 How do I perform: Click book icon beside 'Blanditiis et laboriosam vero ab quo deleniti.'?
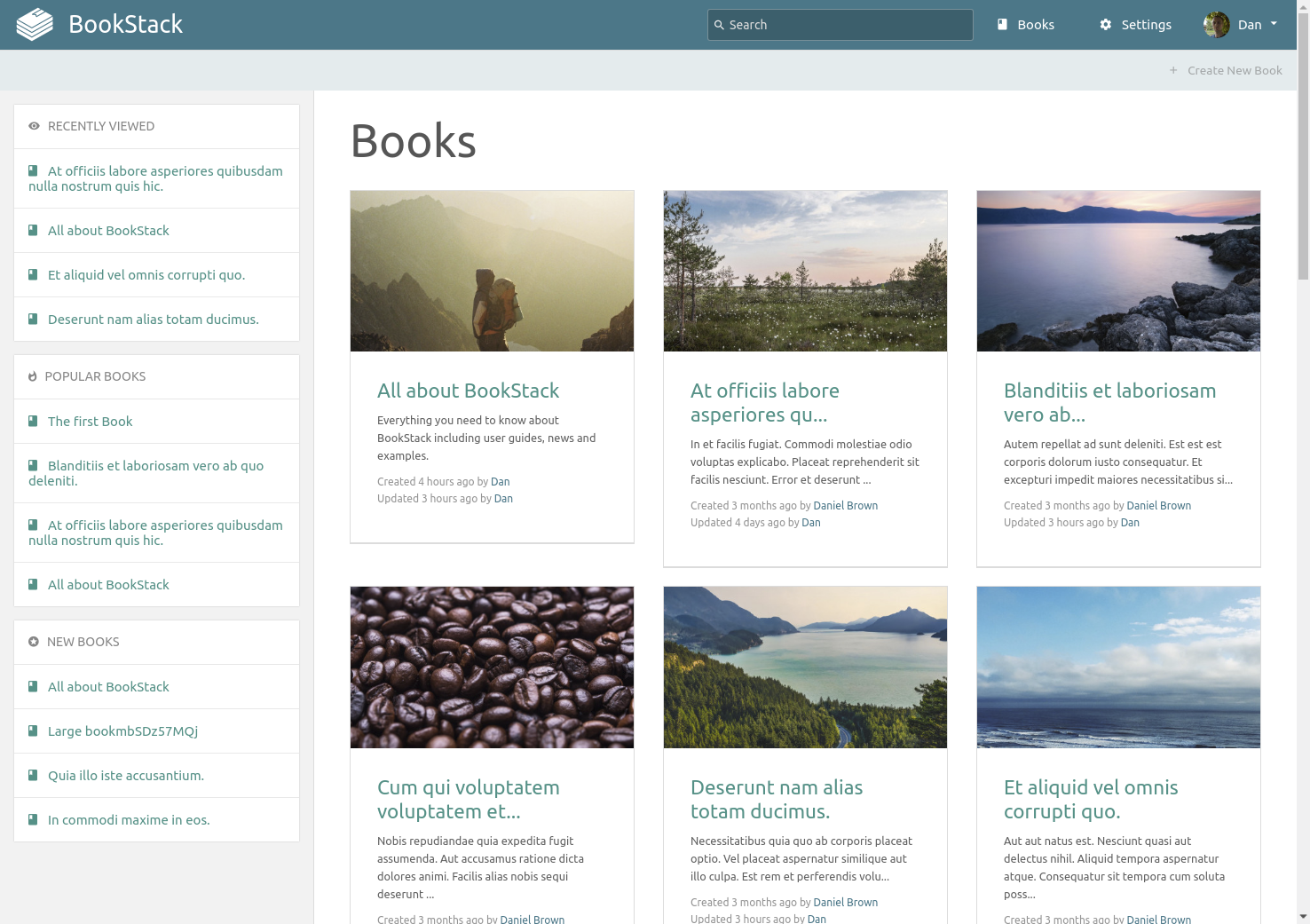point(33,465)
